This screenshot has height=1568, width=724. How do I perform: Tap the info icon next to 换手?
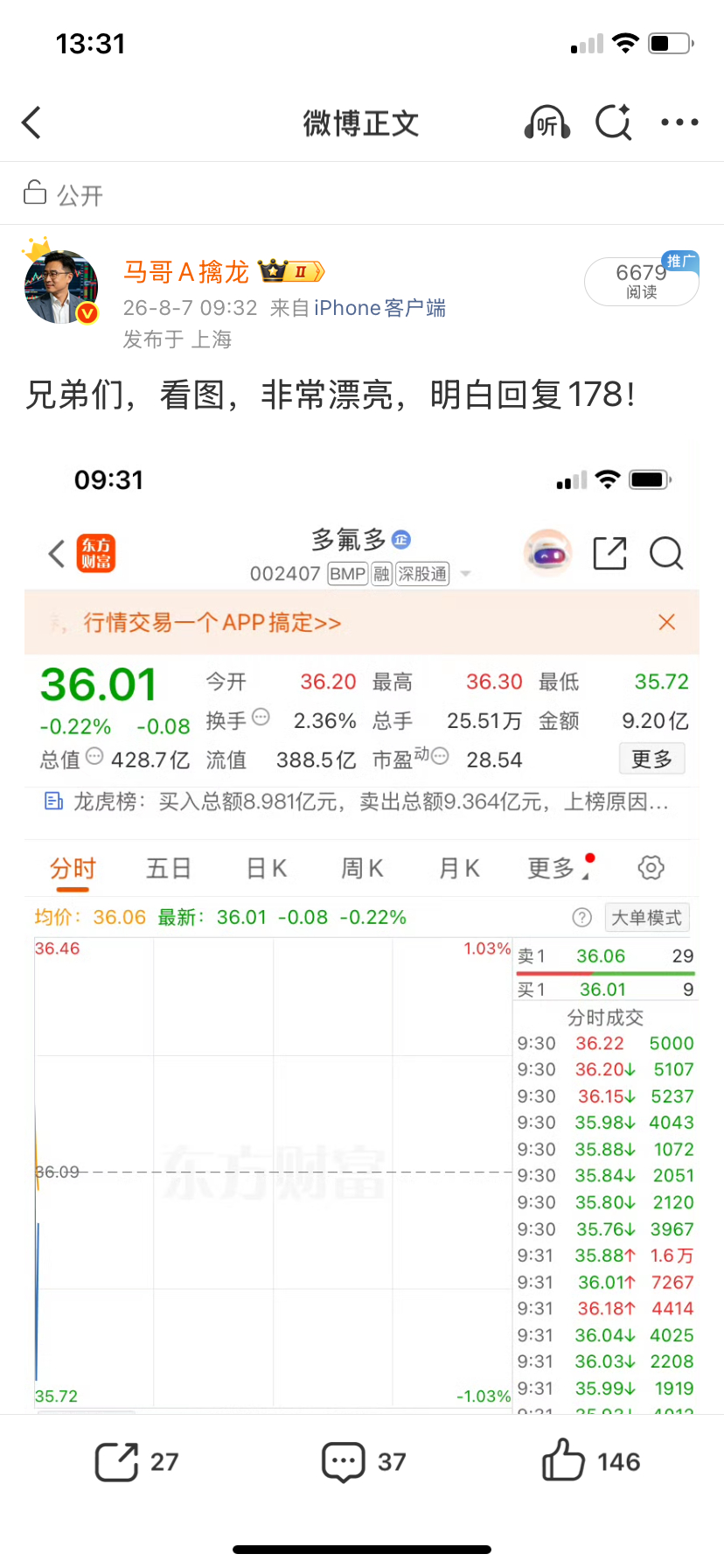(x=261, y=717)
